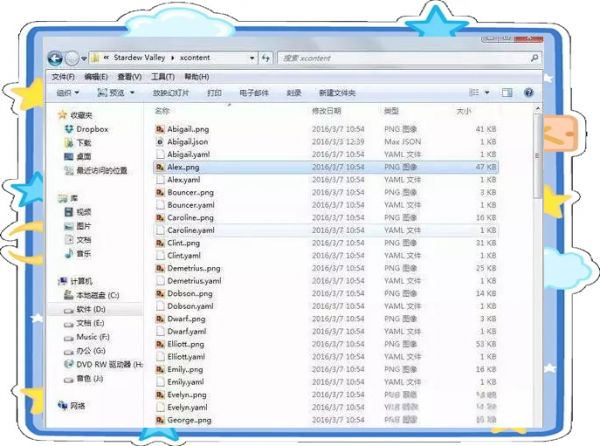Screen dimensions: 600x446
Task: Click the 打印 button
Action: (214, 93)
